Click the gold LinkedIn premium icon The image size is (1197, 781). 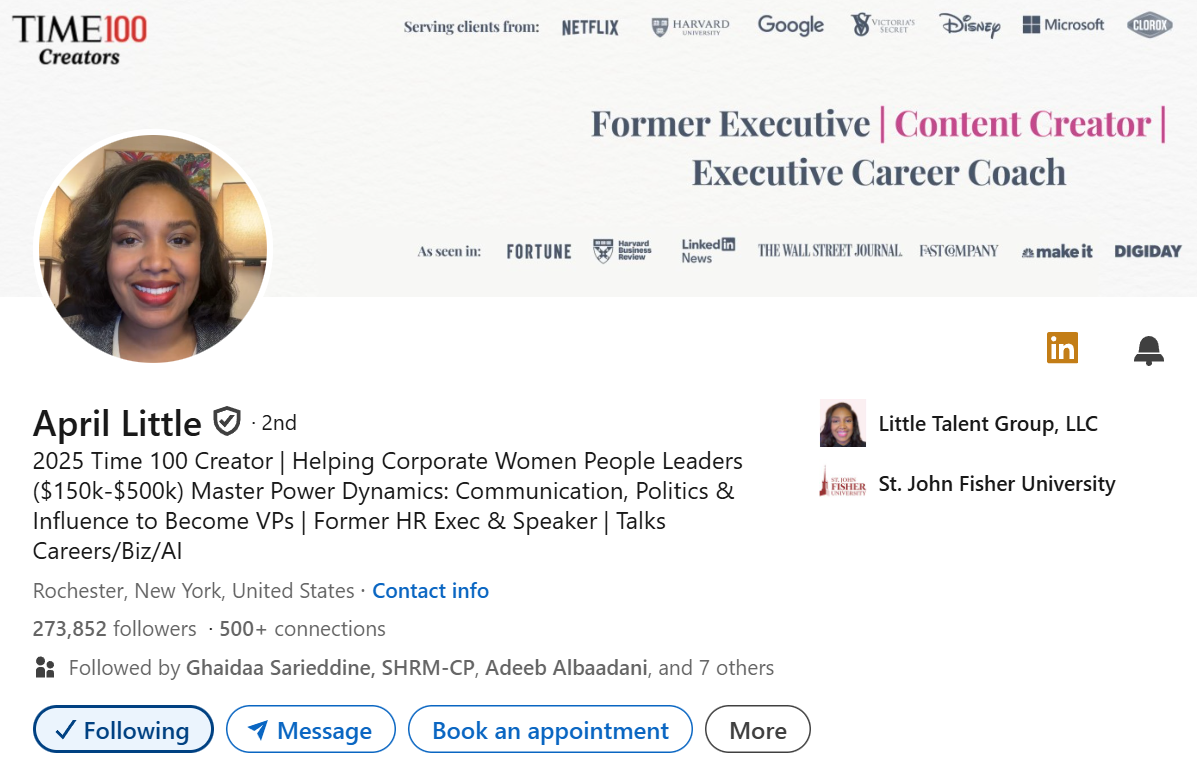(1061, 348)
